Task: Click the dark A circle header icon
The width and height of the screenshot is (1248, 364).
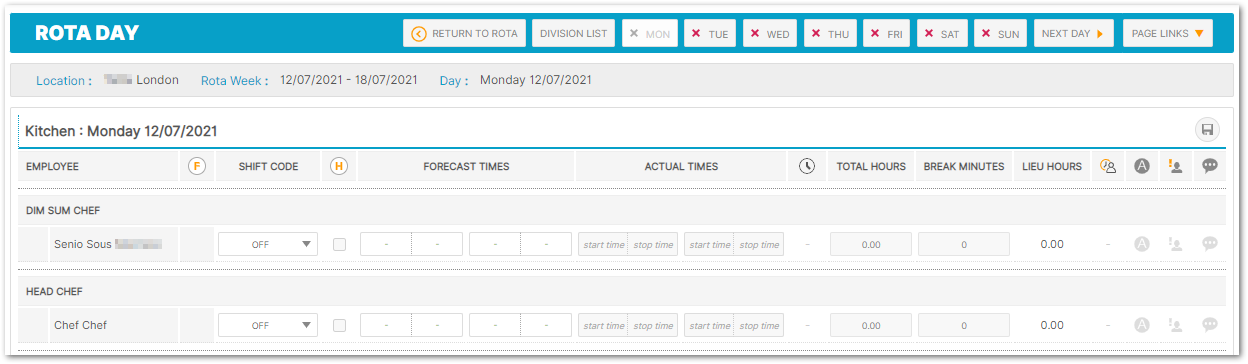Action: [1142, 166]
